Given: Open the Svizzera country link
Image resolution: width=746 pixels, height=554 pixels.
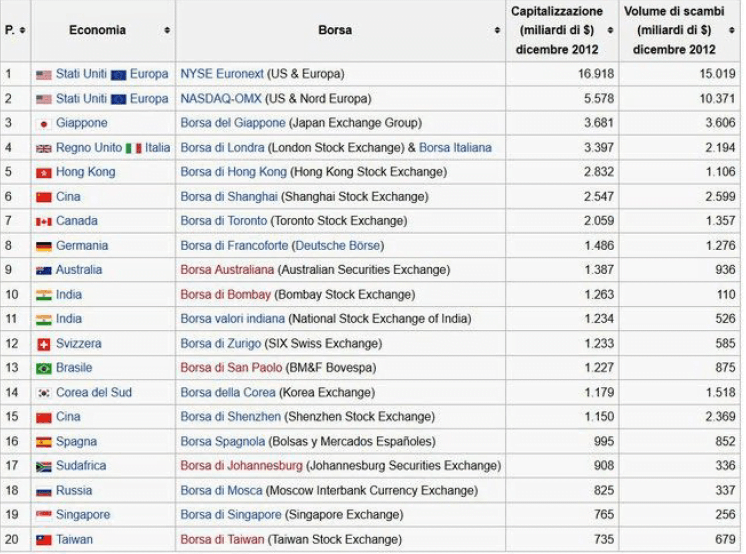Looking at the screenshot, I should click(79, 344).
